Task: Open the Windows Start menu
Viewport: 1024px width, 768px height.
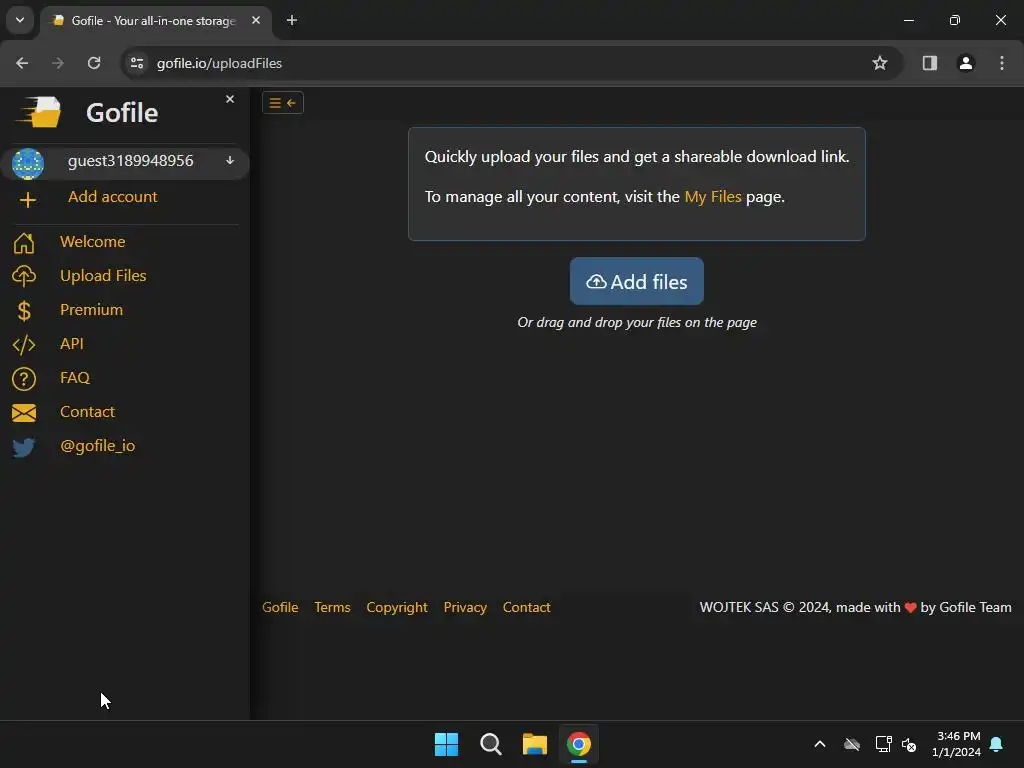Action: coord(447,744)
